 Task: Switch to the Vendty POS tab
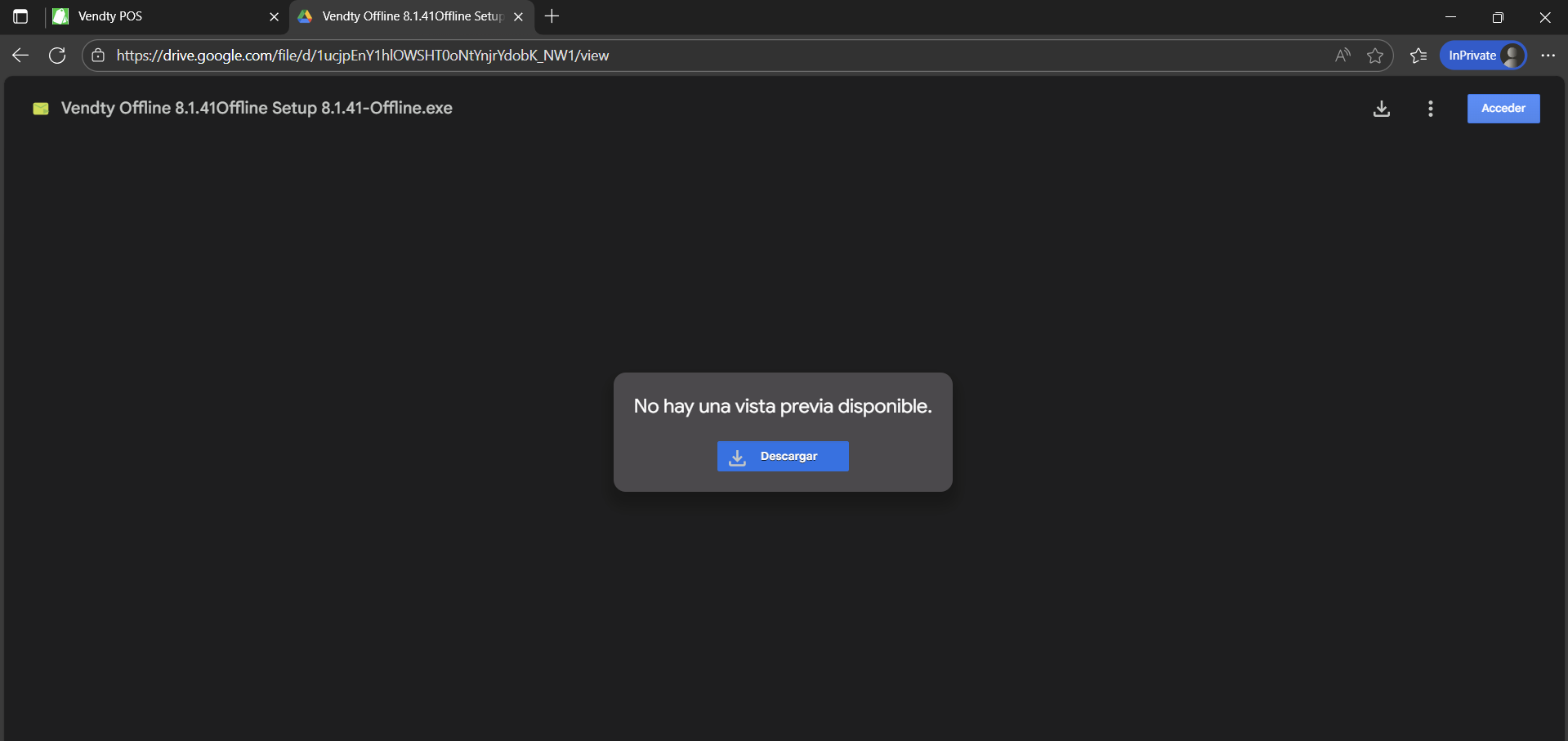click(x=163, y=16)
